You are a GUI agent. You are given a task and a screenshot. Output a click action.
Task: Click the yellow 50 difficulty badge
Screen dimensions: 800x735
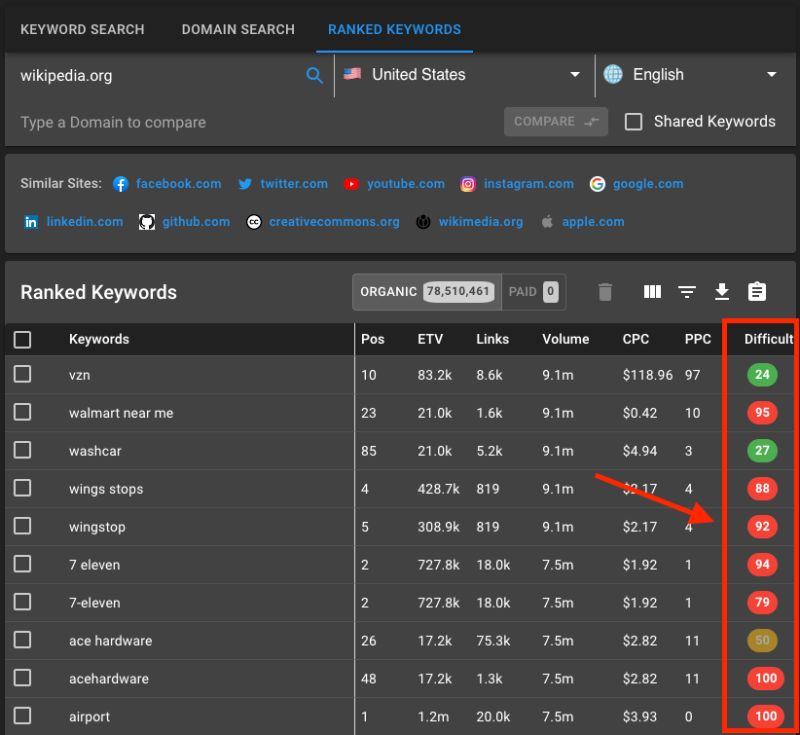(762, 640)
